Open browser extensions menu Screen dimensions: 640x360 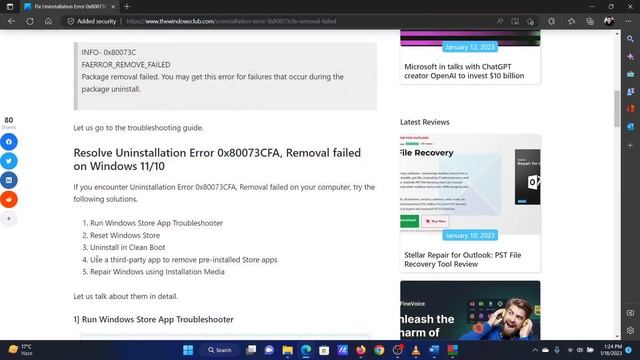pyautogui.click(x=551, y=21)
